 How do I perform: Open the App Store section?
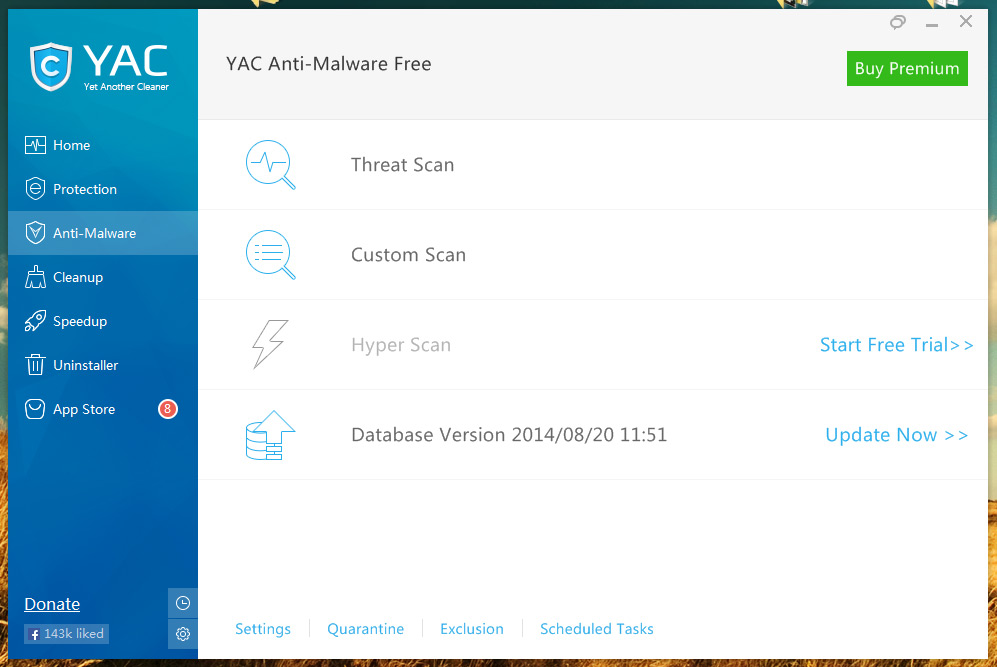point(103,409)
